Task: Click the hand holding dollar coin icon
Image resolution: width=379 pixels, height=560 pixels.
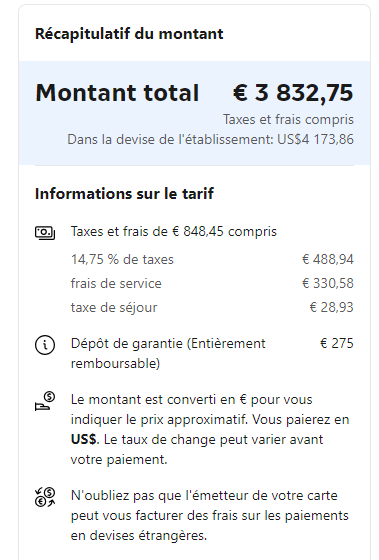Action: [45, 401]
